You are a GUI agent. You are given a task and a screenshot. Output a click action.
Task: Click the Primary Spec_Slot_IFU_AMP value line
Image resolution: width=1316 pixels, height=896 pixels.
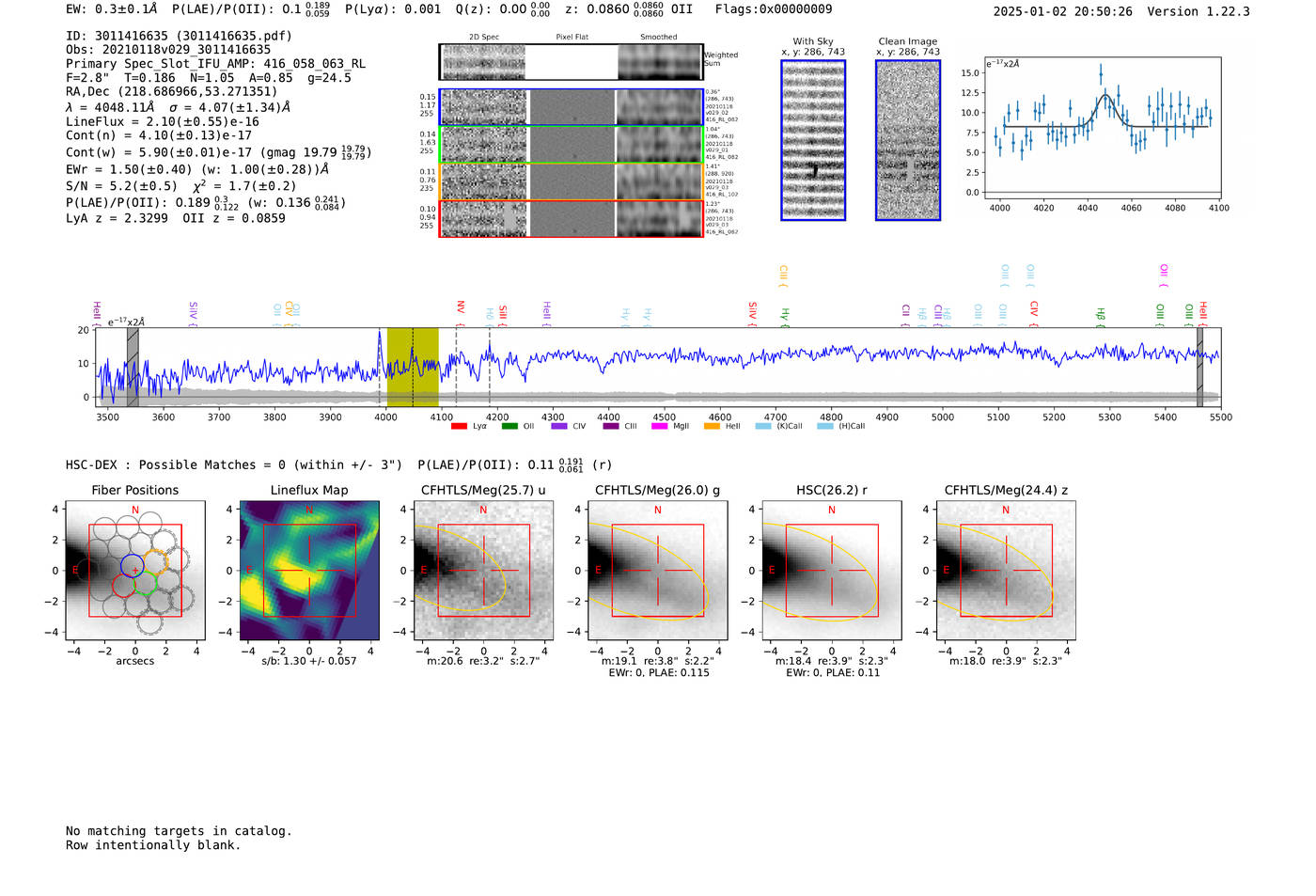click(215, 64)
